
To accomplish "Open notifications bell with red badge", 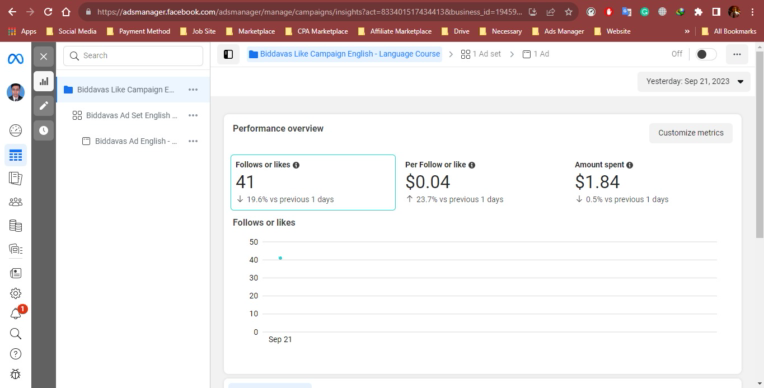I will pyautogui.click(x=16, y=313).
